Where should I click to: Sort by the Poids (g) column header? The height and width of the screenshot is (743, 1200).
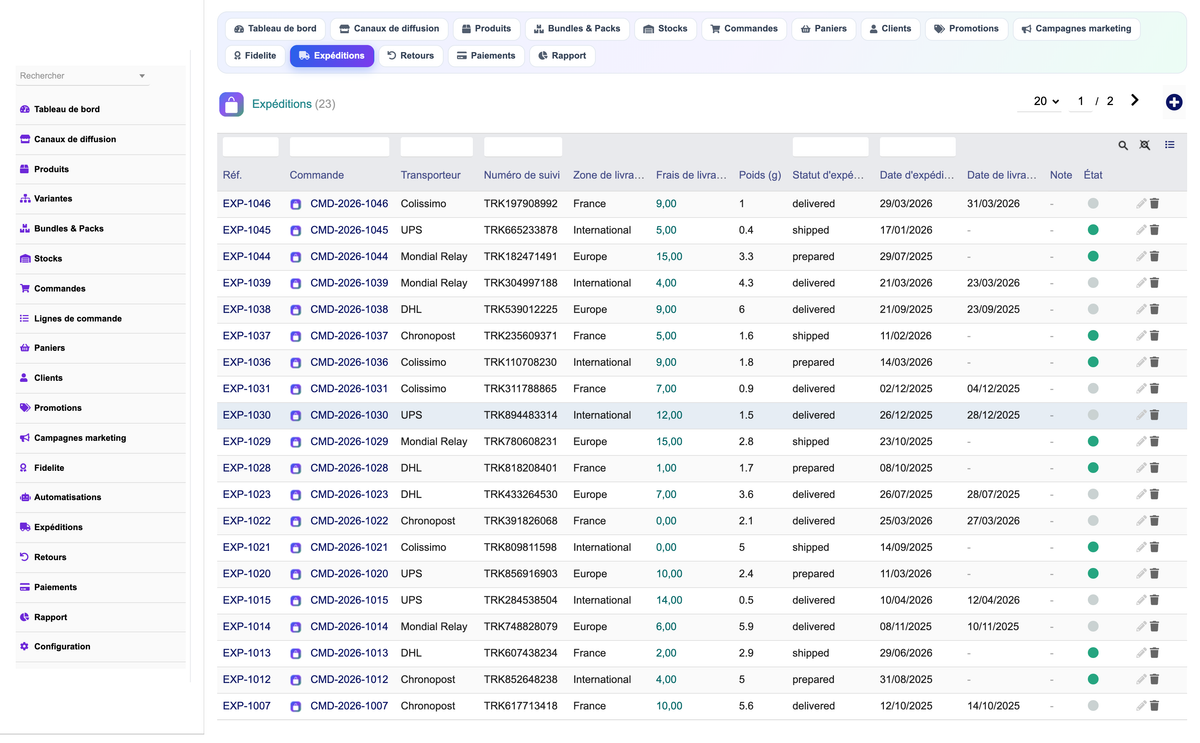tap(760, 175)
